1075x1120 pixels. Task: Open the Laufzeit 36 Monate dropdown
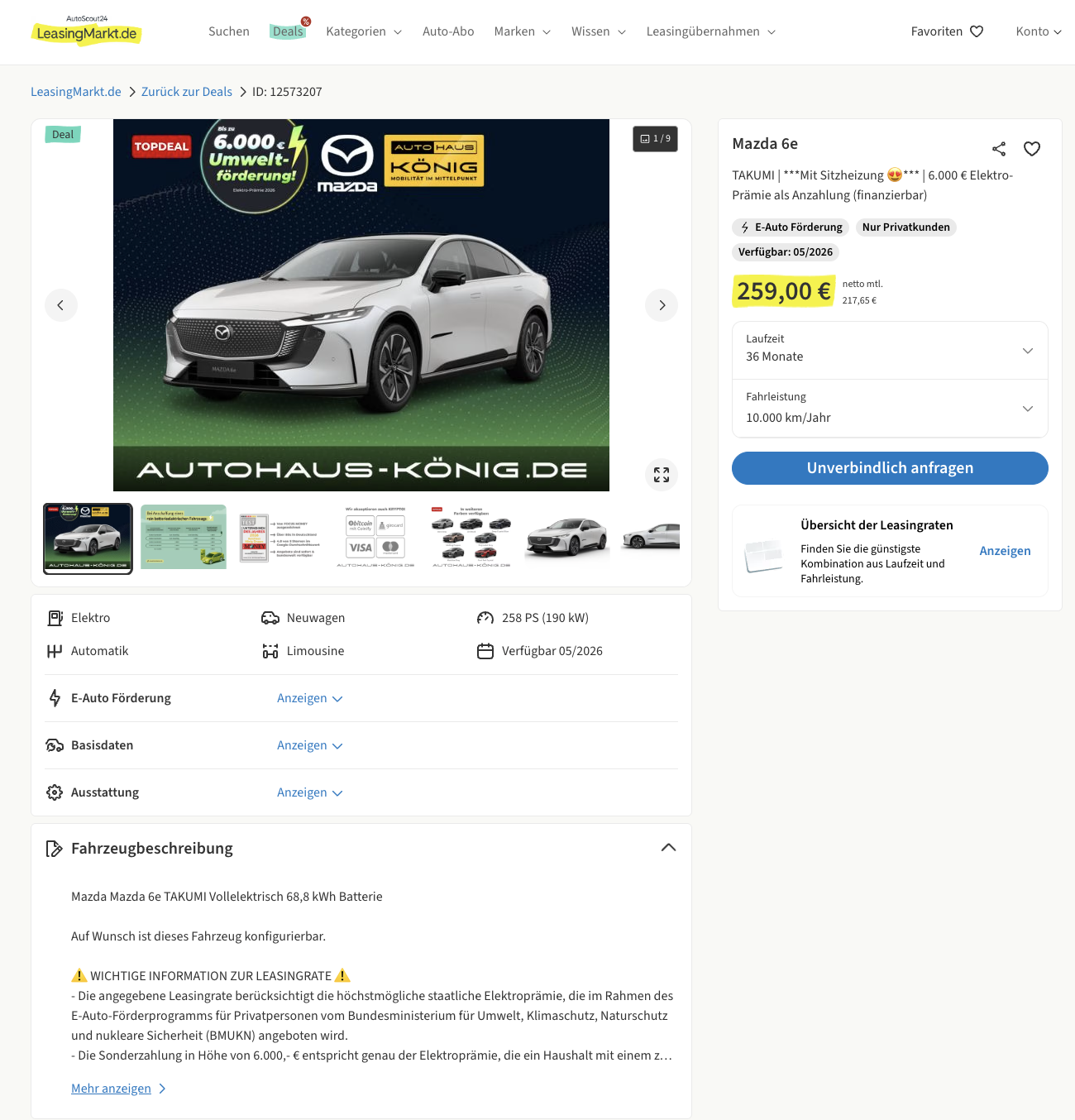pos(890,351)
